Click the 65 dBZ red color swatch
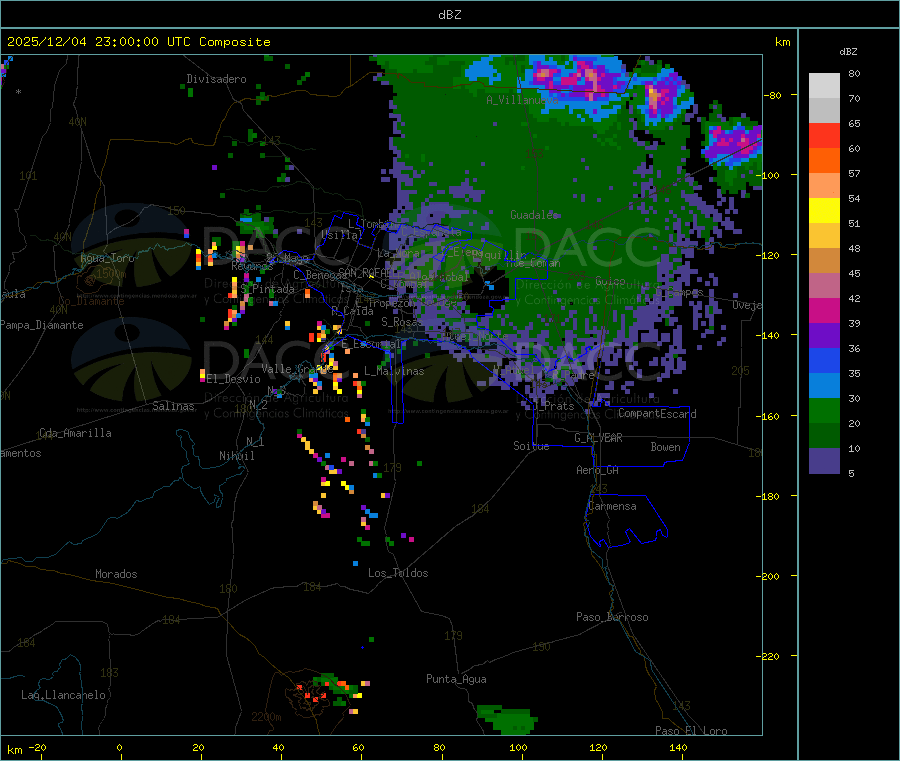The width and height of the screenshot is (900, 761). point(824,135)
